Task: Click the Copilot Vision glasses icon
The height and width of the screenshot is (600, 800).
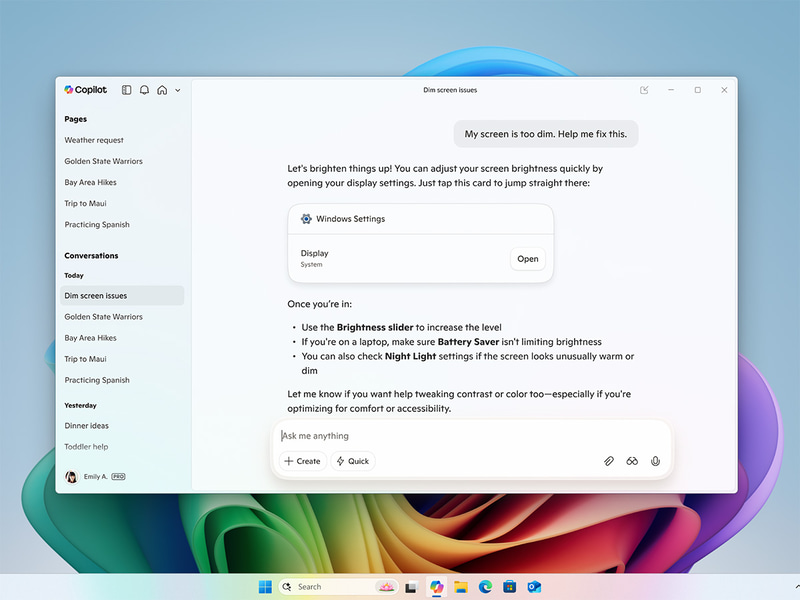Action: (632, 461)
